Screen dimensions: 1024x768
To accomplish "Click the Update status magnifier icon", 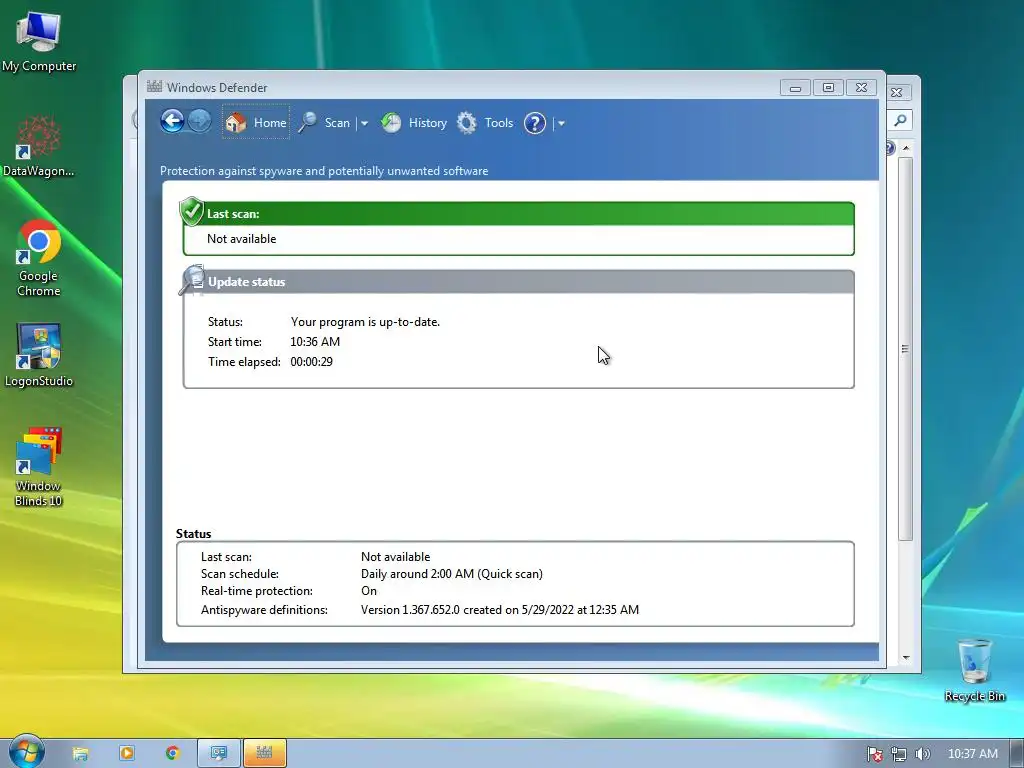I will click(192, 280).
